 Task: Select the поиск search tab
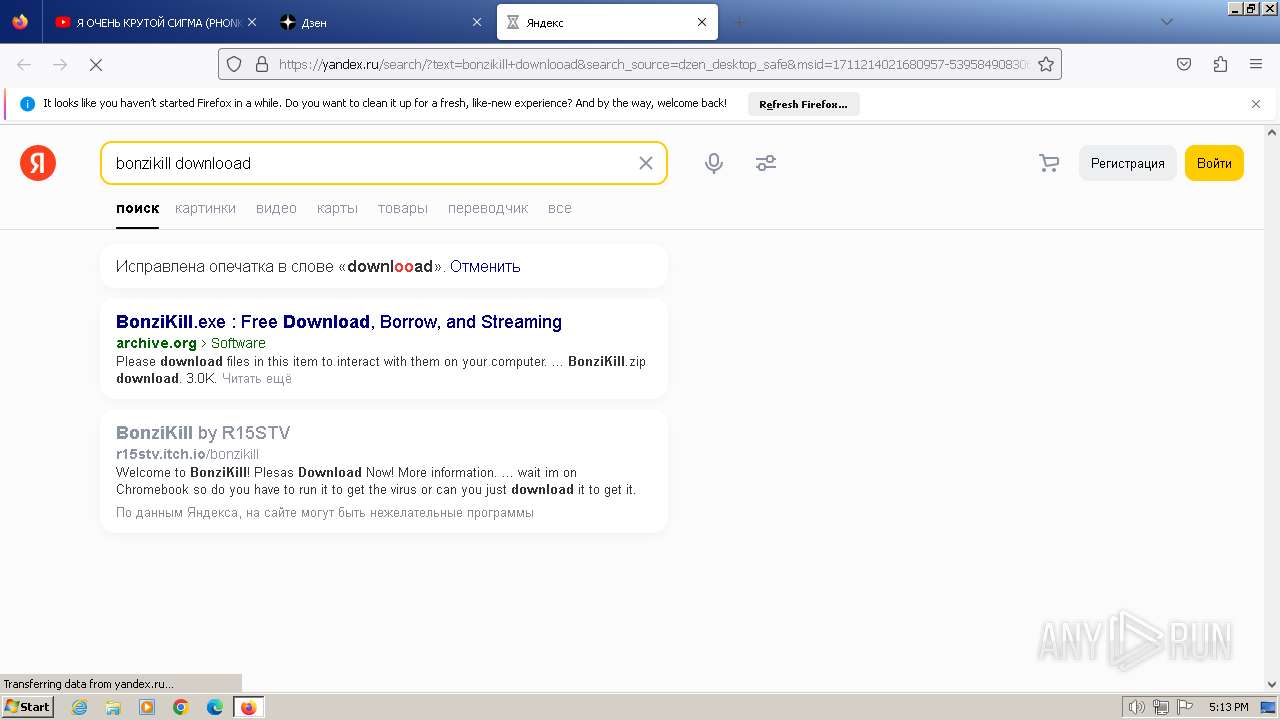pos(137,208)
